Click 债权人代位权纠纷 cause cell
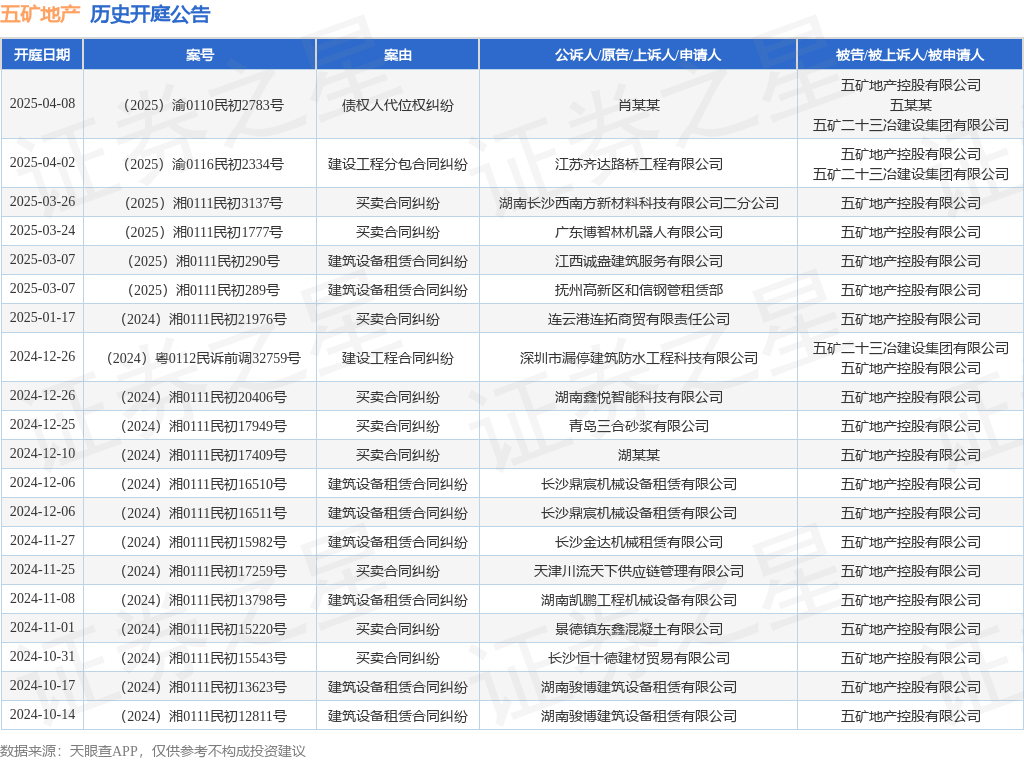The width and height of the screenshot is (1024, 760). [x=398, y=105]
